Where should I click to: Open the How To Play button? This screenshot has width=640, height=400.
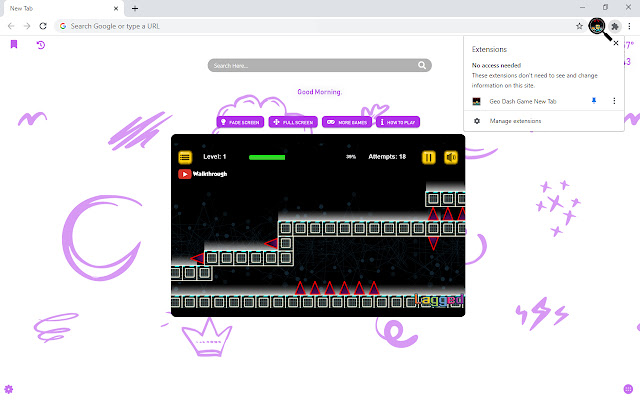[398, 122]
